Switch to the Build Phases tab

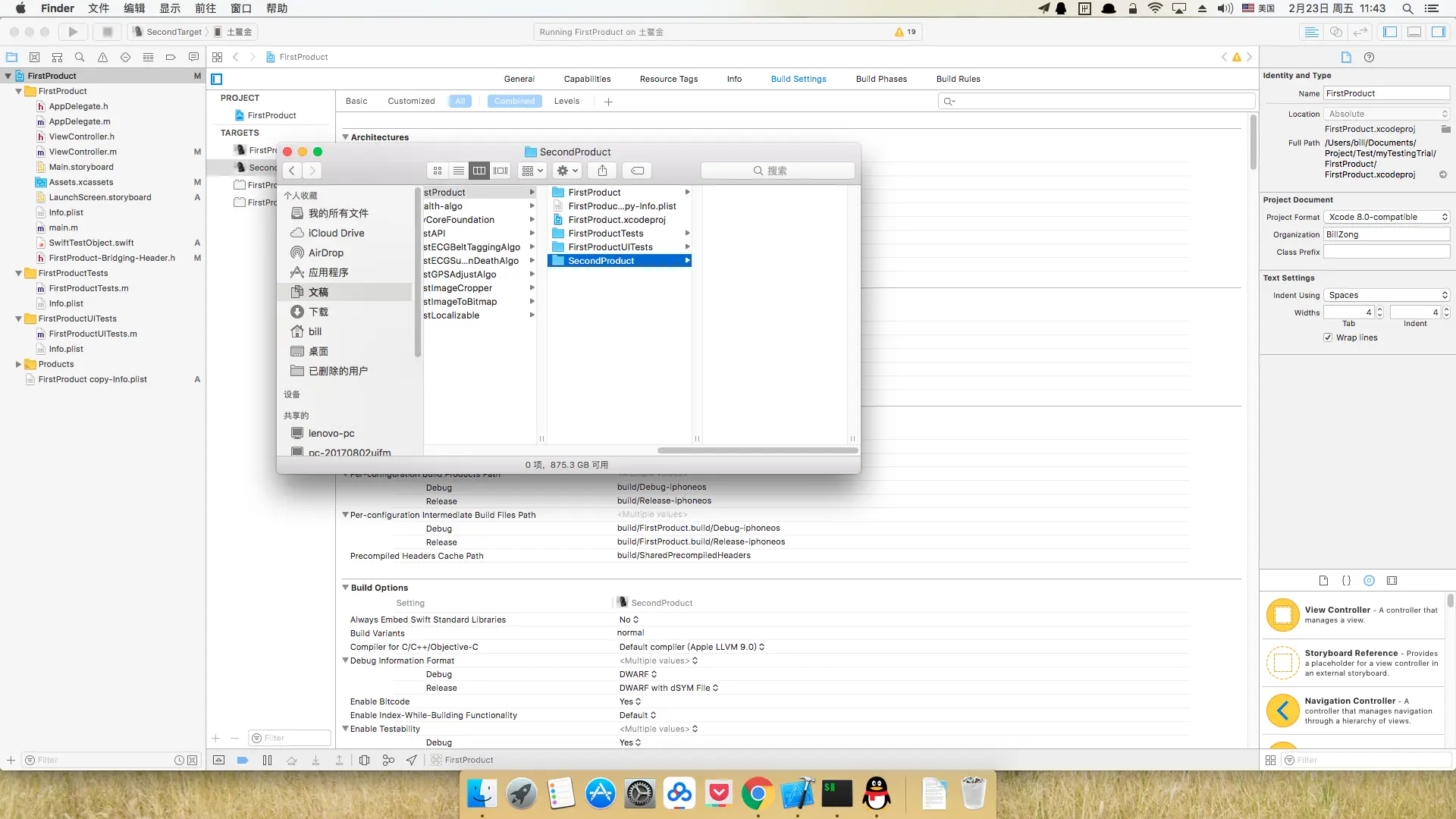[880, 79]
